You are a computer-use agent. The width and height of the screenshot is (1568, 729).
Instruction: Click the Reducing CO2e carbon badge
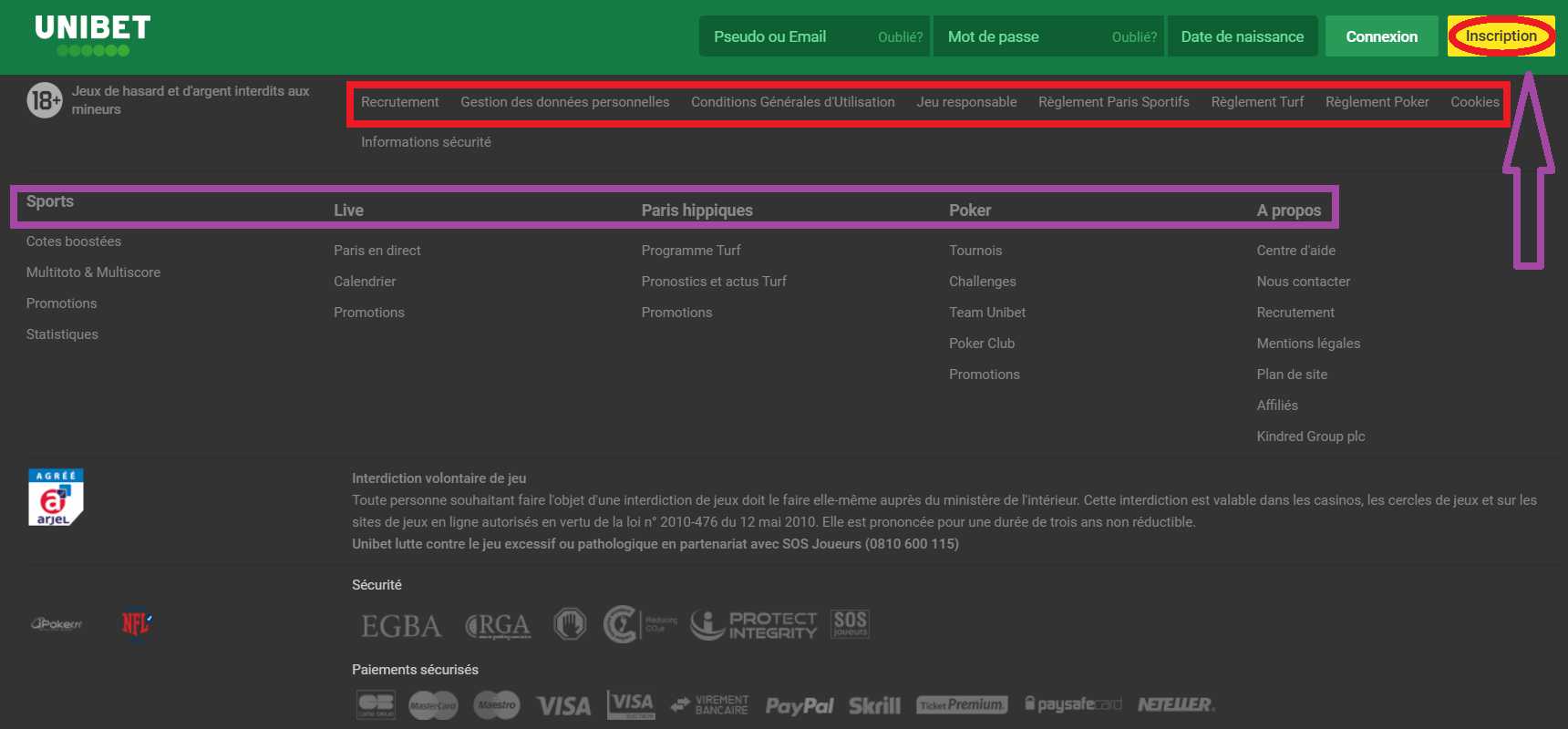pos(640,624)
